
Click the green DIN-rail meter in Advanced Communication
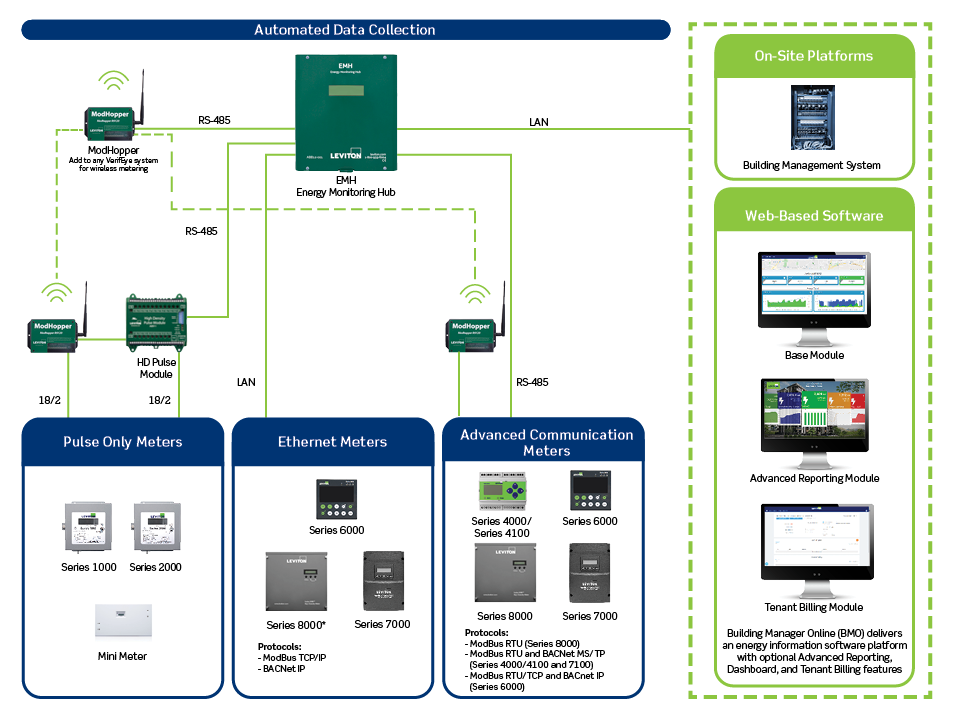[x=511, y=490]
